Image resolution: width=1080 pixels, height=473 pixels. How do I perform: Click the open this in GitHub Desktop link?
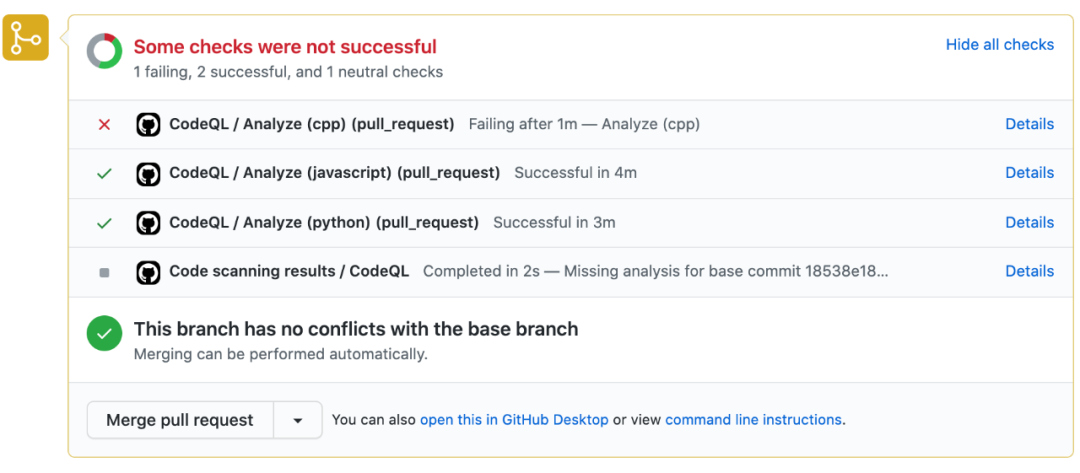tap(514, 420)
